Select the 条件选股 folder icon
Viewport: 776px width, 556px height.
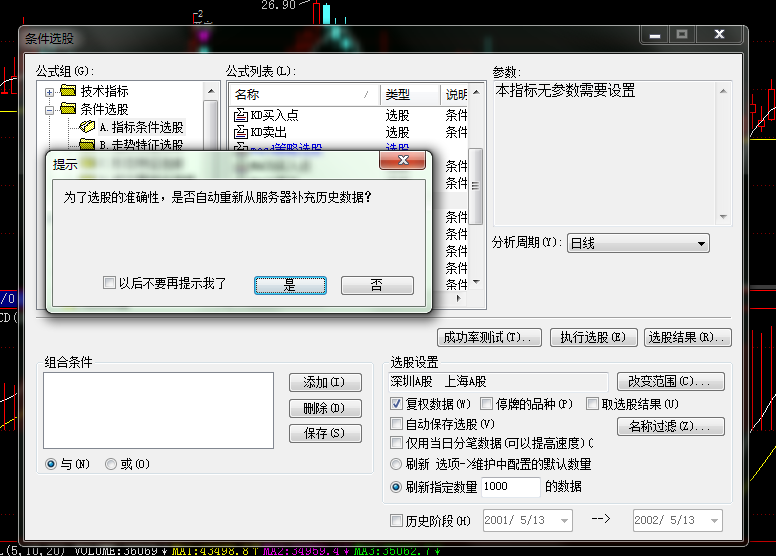pyautogui.click(x=68, y=108)
